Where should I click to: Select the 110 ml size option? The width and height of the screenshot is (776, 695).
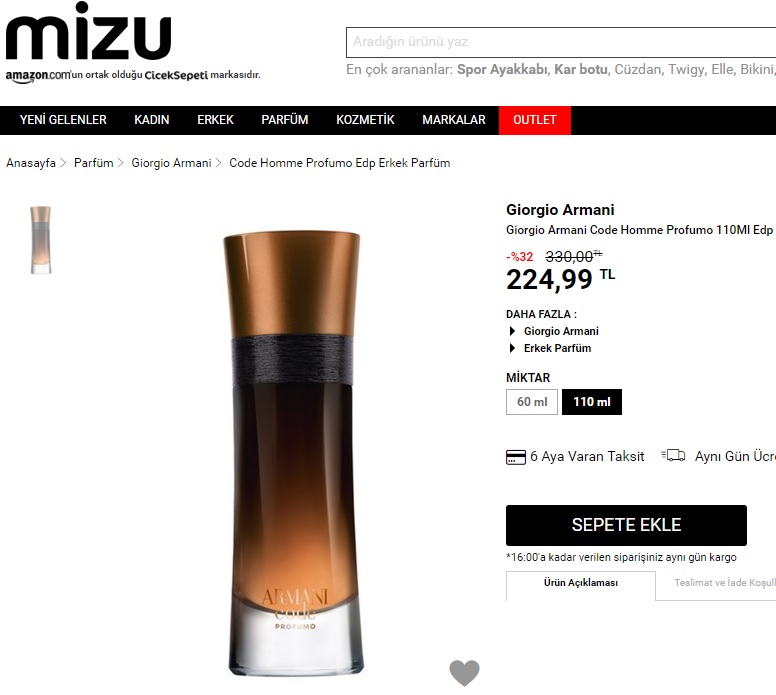591,401
